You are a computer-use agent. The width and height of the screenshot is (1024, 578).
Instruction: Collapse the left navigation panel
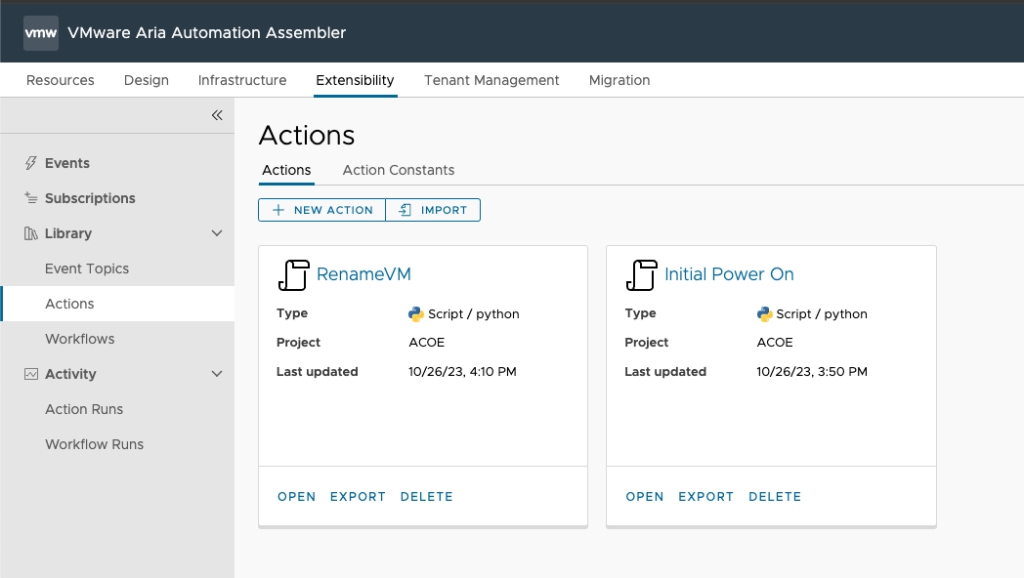coord(217,115)
